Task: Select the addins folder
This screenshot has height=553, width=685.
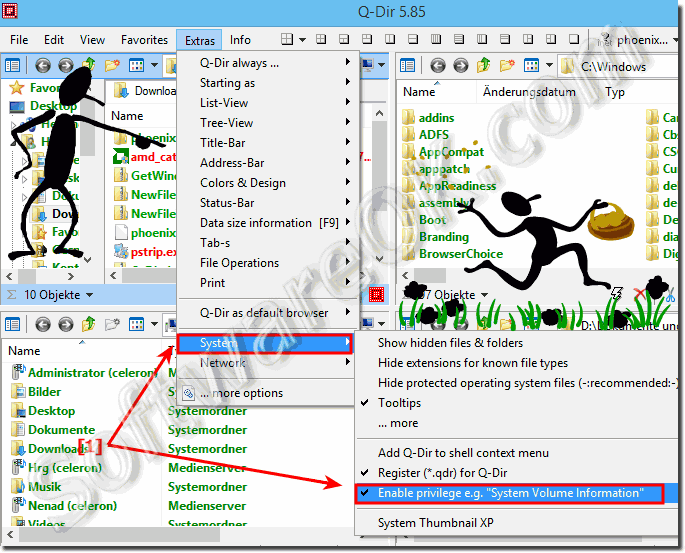Action: (428, 118)
